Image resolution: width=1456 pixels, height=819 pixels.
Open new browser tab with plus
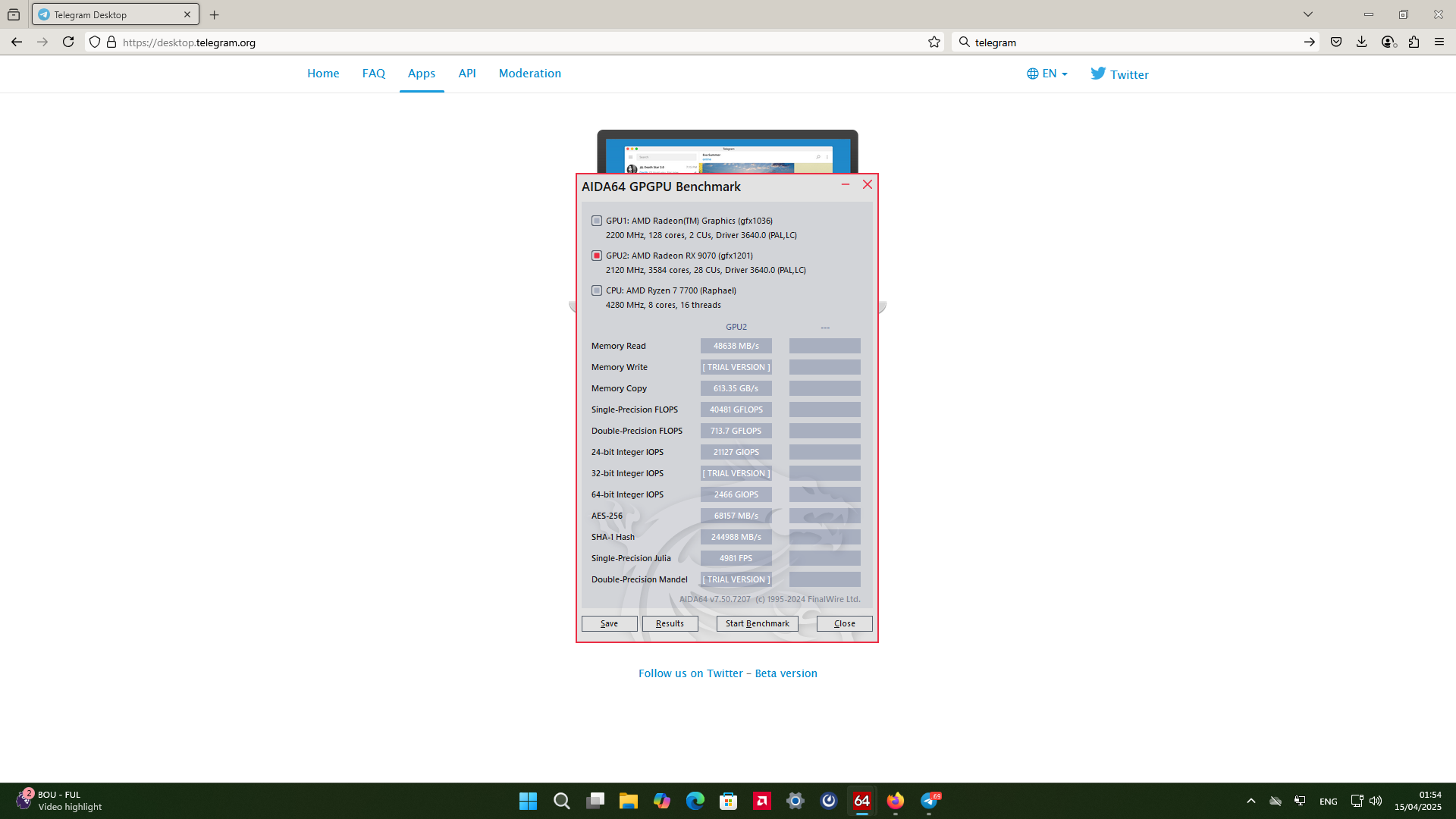coord(215,14)
